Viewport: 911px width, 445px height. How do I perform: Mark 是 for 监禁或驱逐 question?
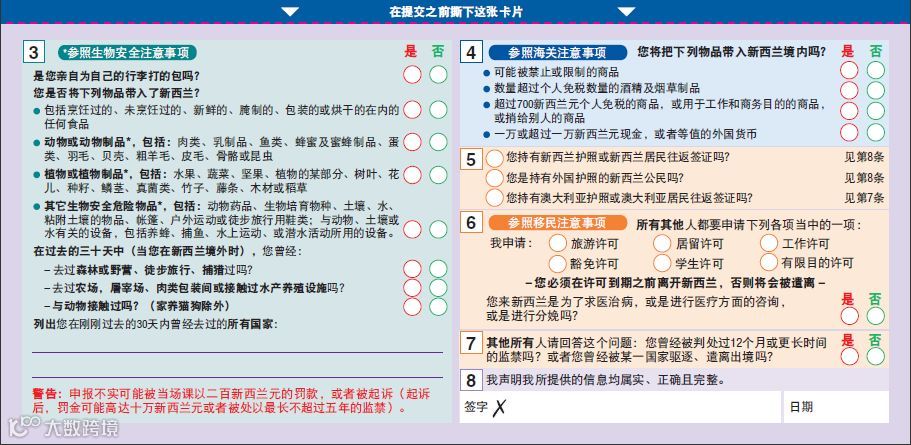pos(849,356)
